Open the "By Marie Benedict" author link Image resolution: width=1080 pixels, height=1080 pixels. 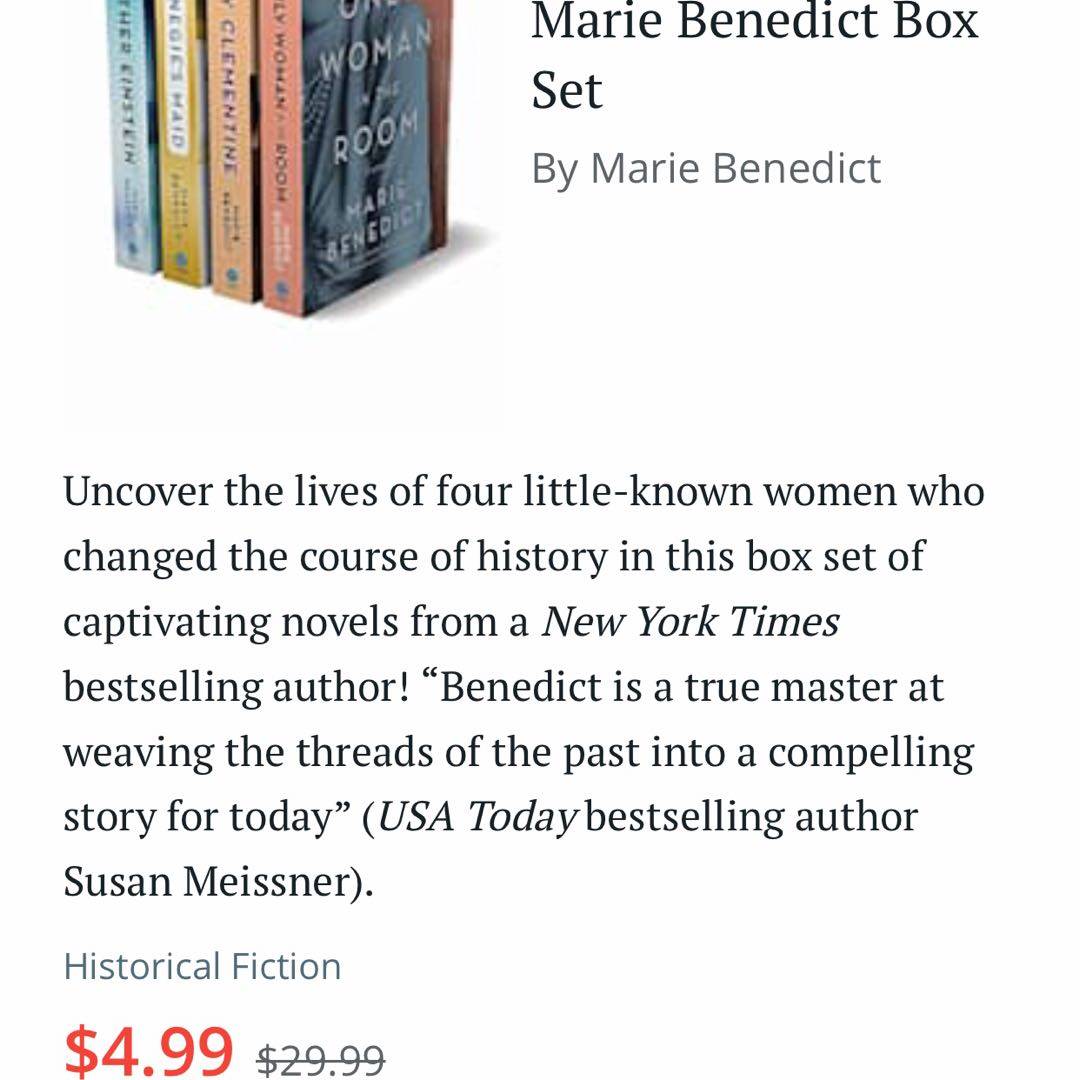[706, 168]
